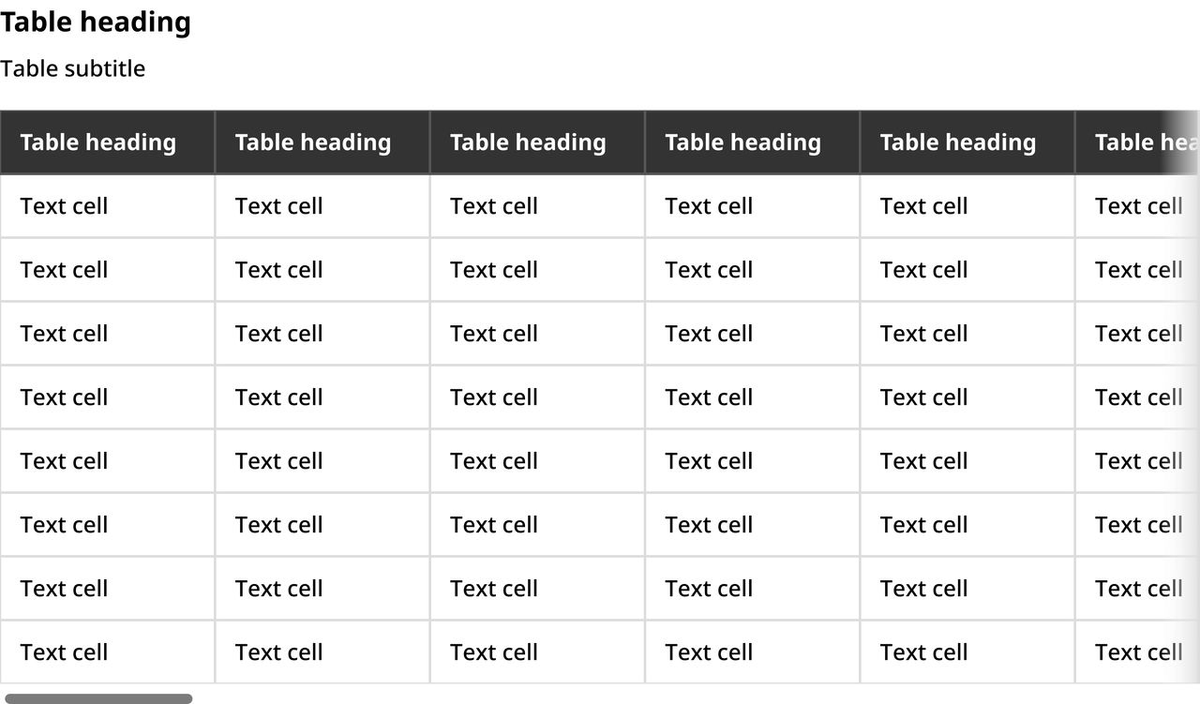
Task: Click the horizontal scrollbar thumb
Action: (97, 697)
